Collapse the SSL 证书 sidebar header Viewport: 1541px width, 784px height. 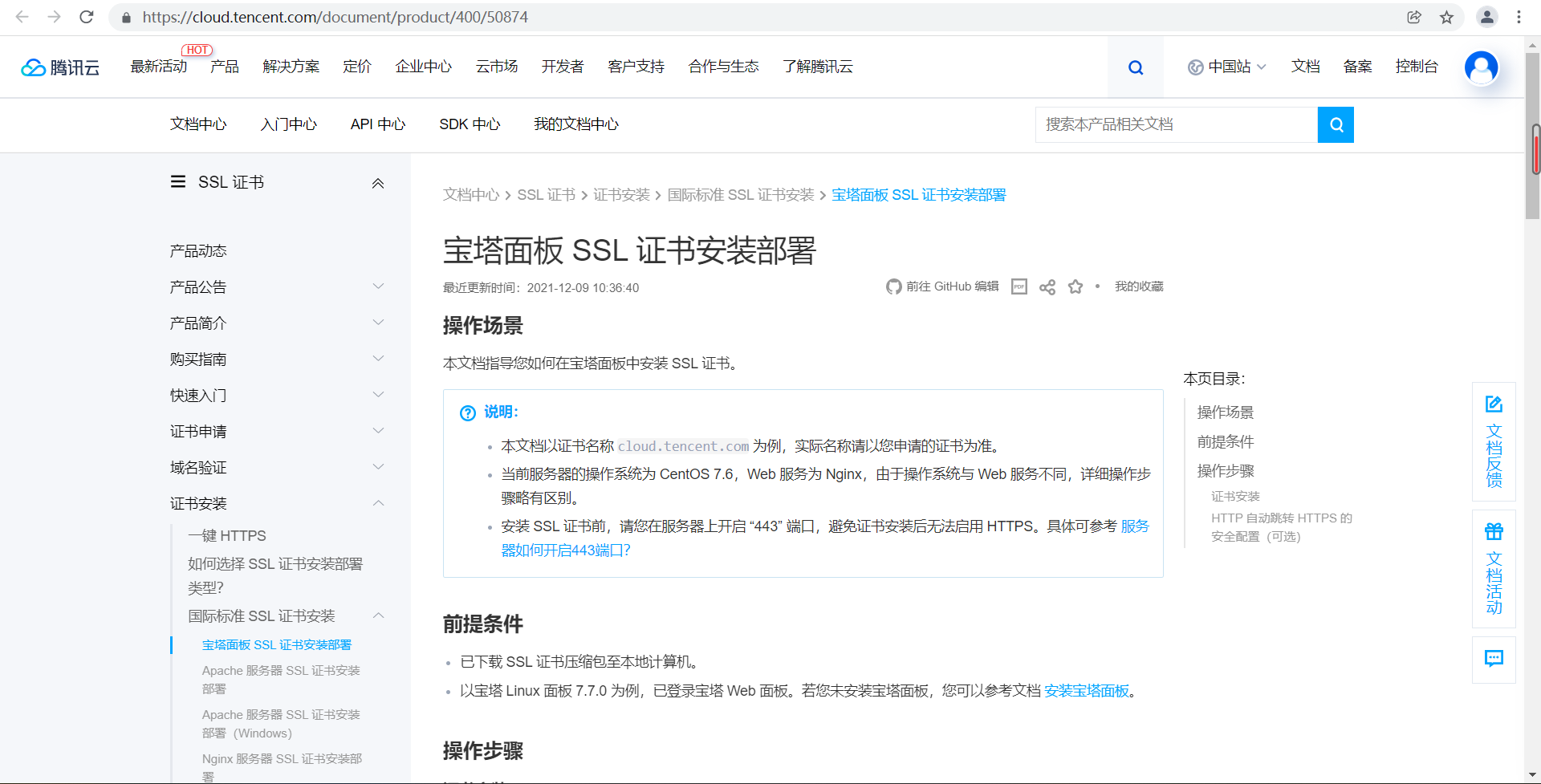pyautogui.click(x=378, y=183)
